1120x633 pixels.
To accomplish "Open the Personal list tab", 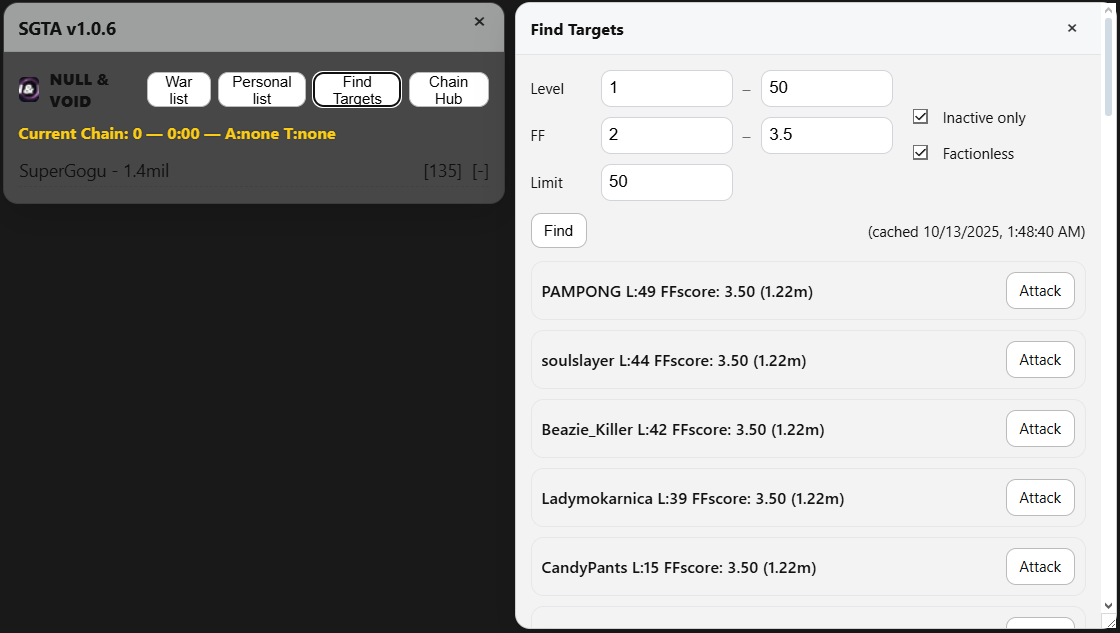I will 261,89.
